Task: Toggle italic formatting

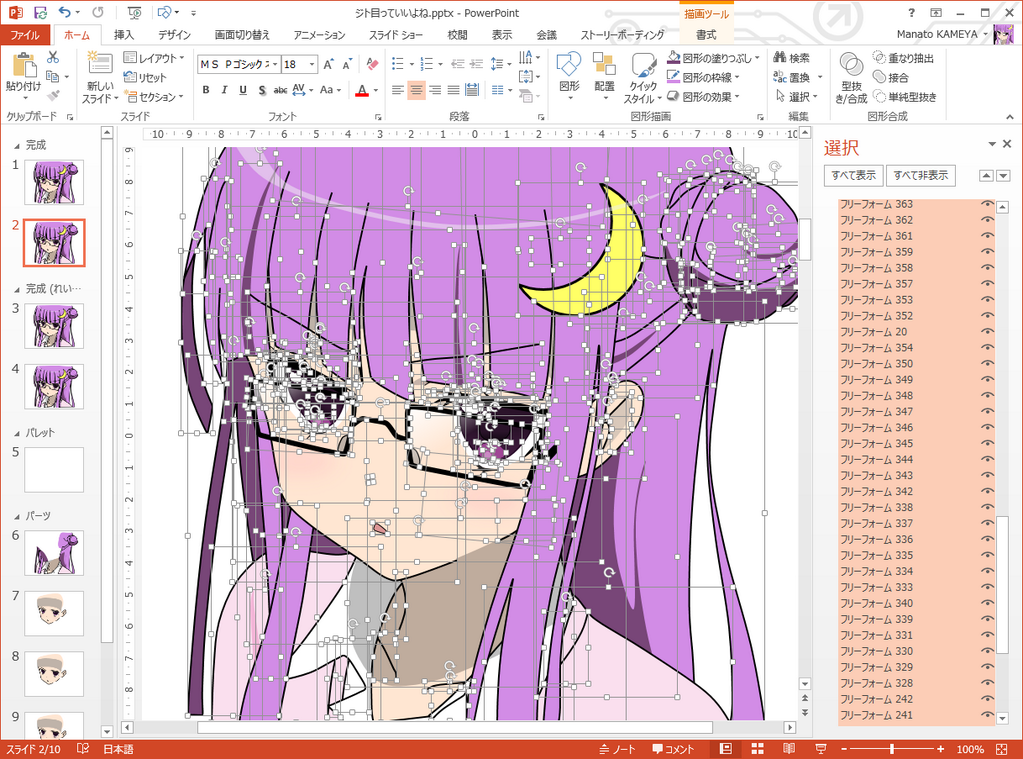Action: 224,90
